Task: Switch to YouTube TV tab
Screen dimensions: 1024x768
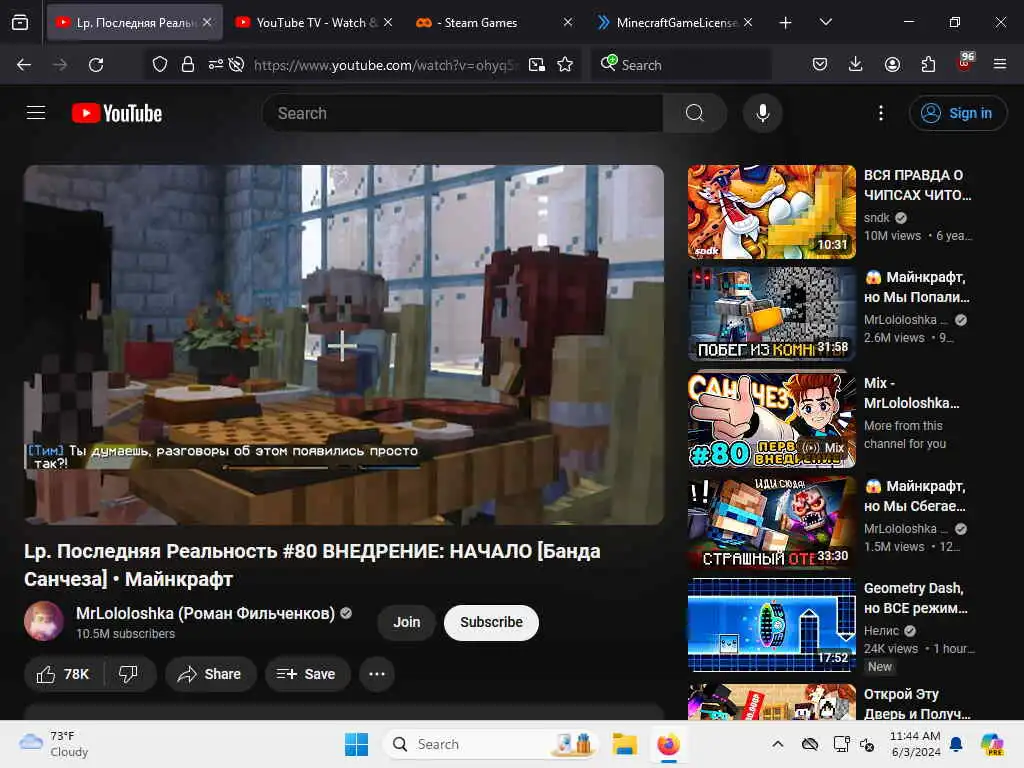Action: (x=313, y=22)
